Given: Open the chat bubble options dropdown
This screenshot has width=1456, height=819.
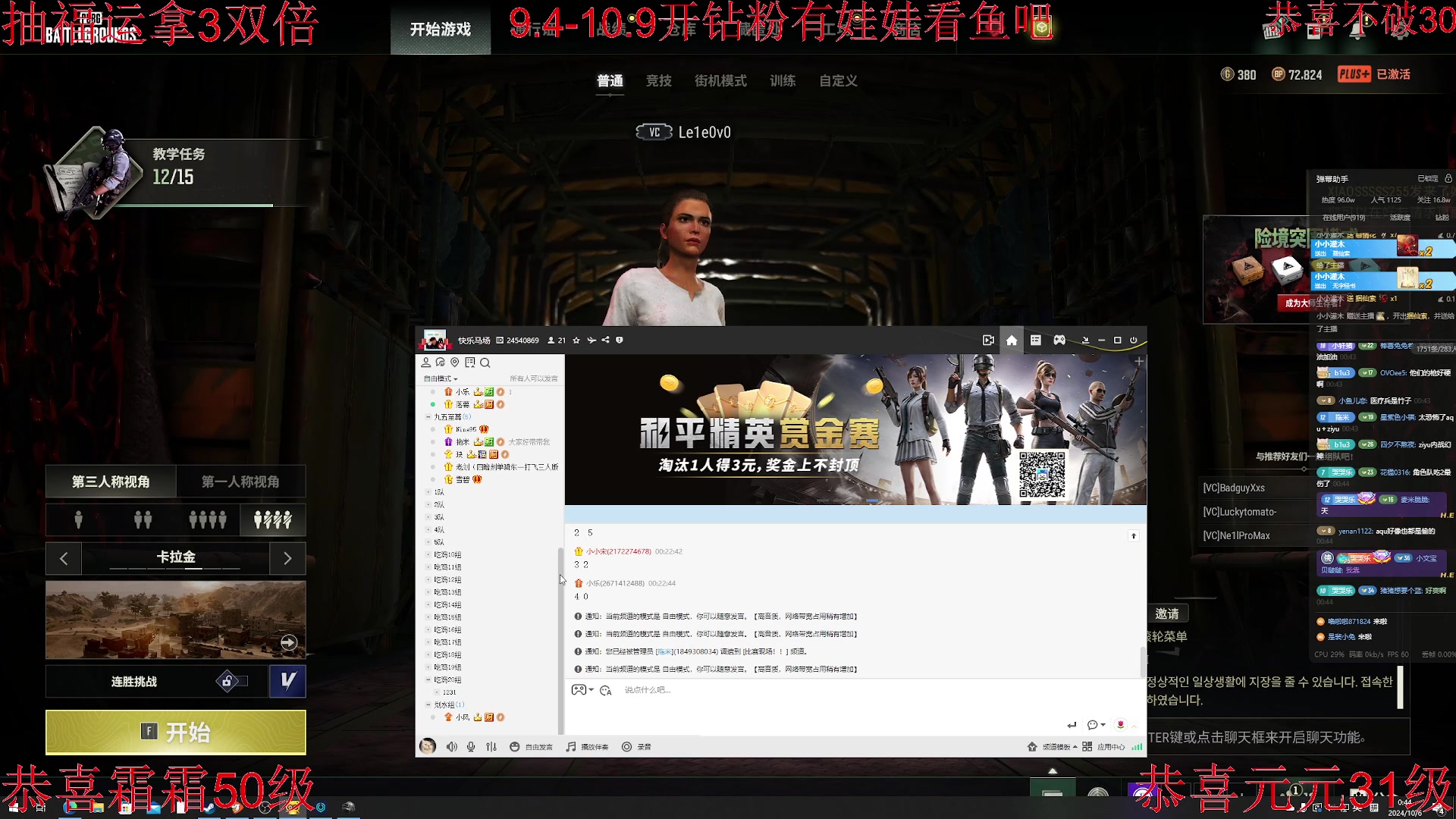Looking at the screenshot, I should click(1096, 725).
